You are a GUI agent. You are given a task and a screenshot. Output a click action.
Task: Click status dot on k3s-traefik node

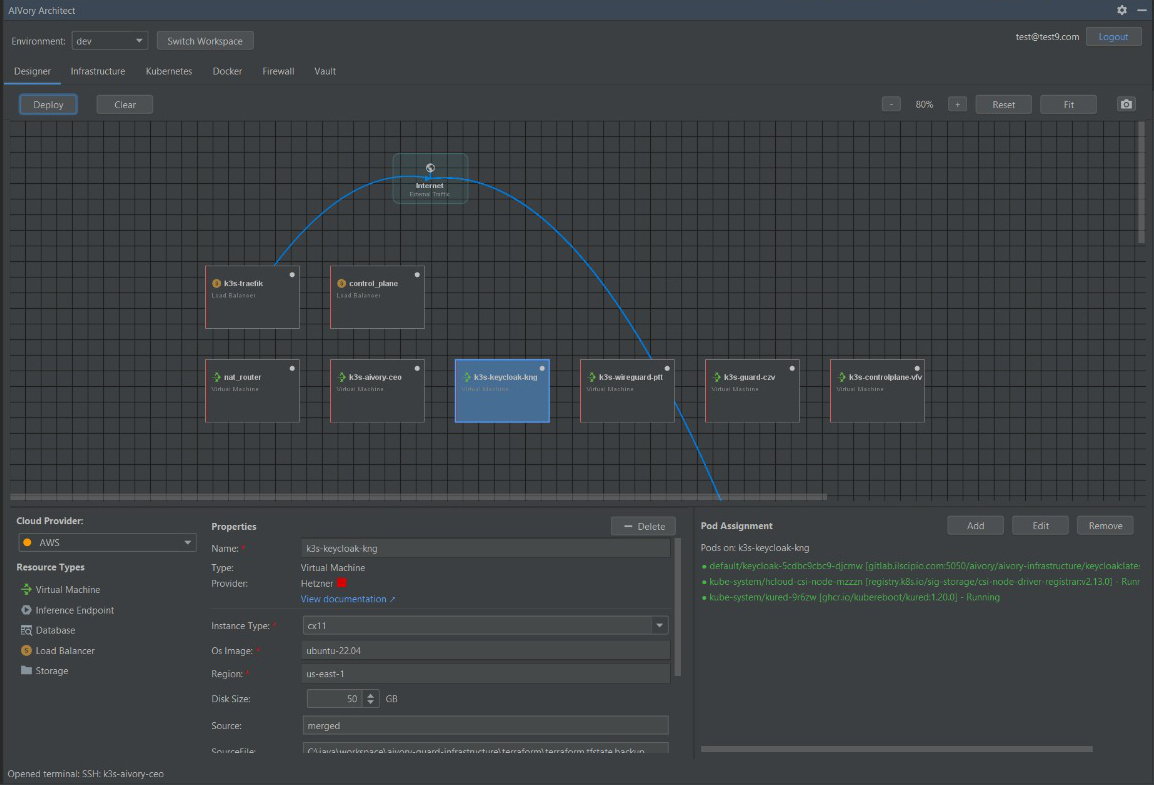click(292, 274)
